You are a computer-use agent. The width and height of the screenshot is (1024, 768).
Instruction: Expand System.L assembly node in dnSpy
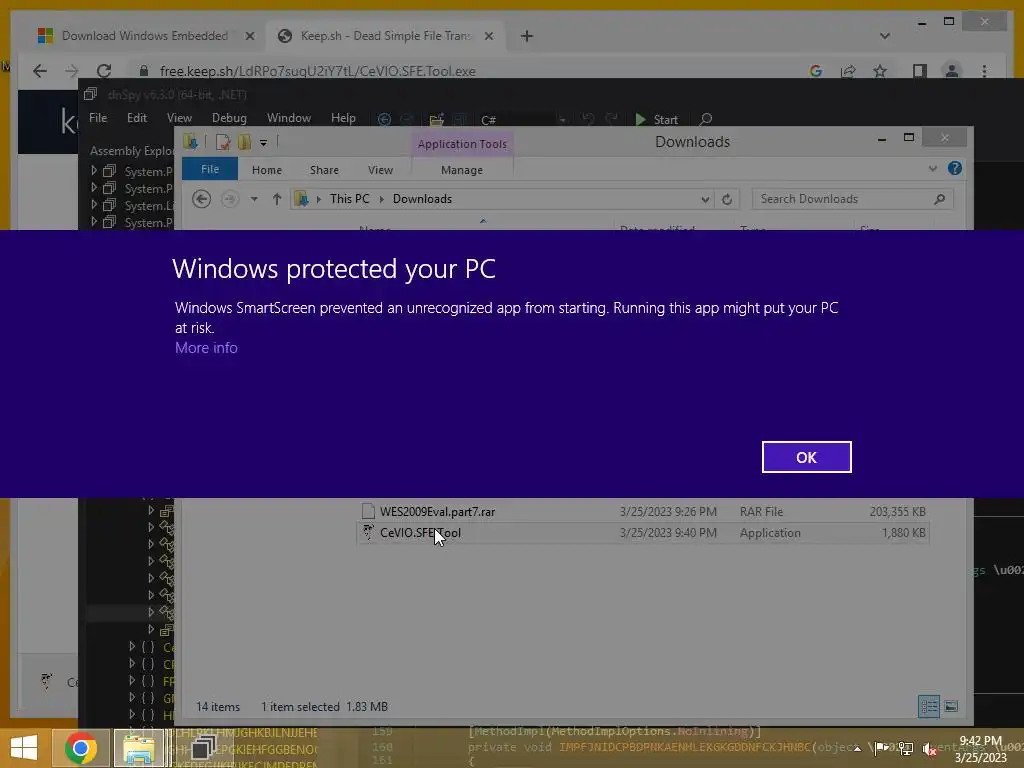point(94,205)
